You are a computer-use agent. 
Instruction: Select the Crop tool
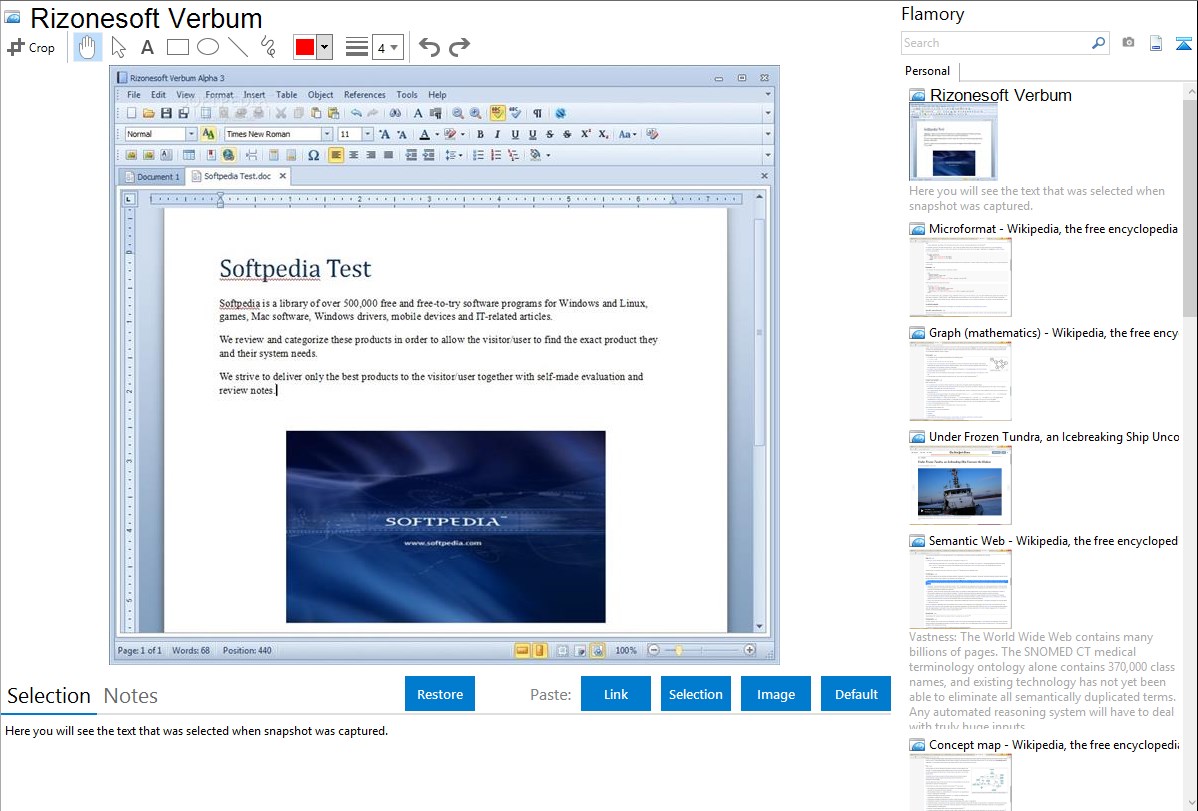[31, 47]
